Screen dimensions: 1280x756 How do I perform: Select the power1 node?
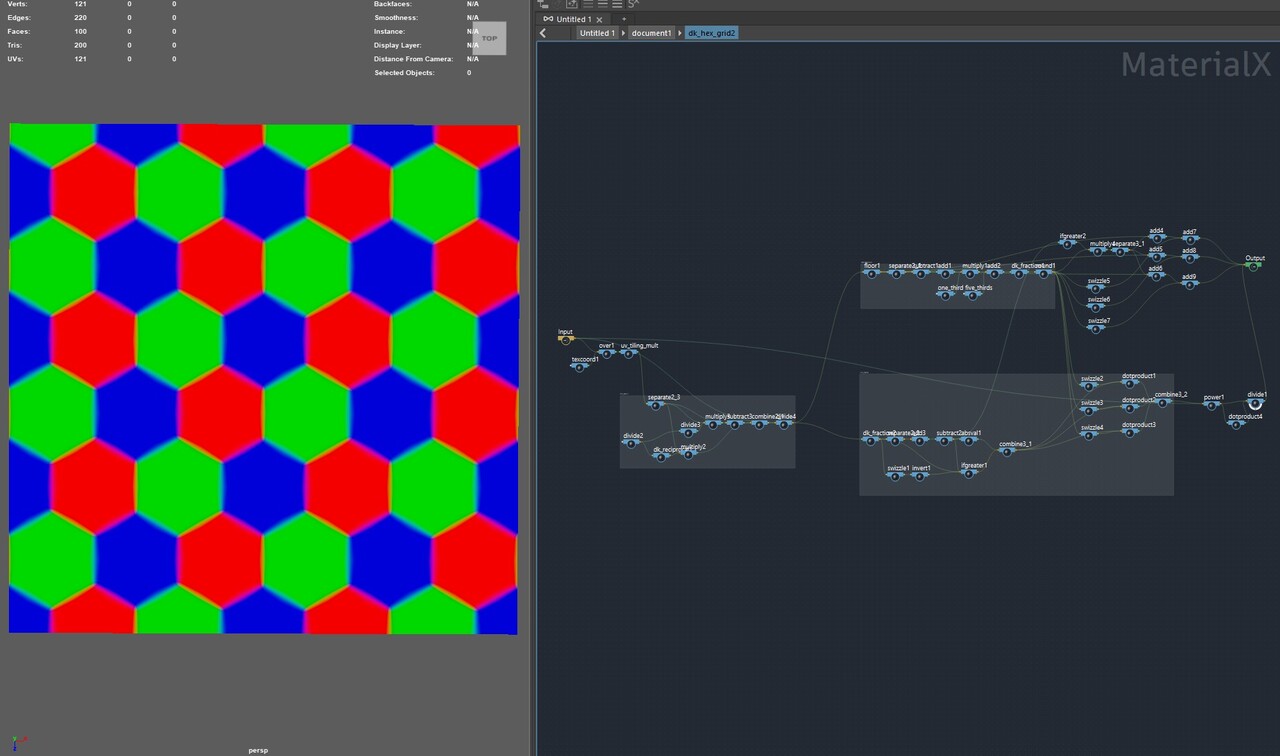pyautogui.click(x=1212, y=405)
